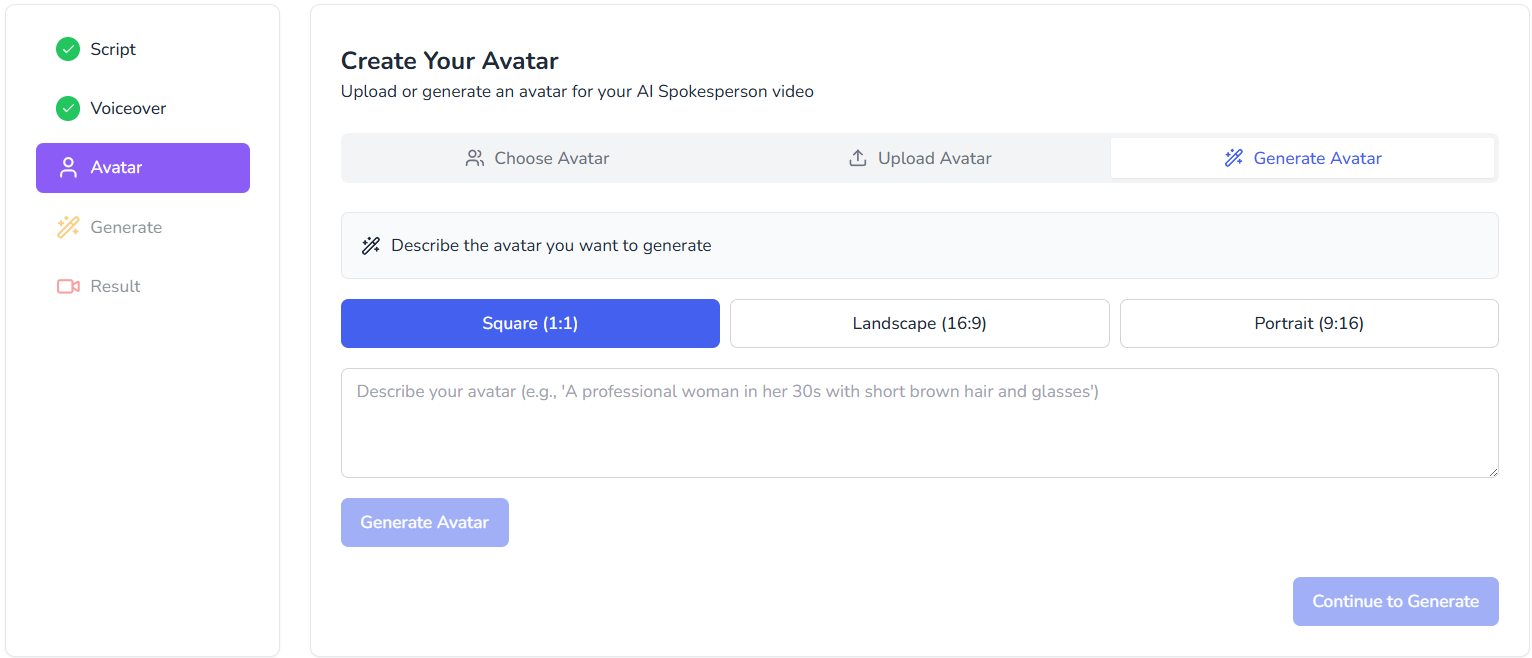Screen dimensions: 1532x658
Task: Switch to the Upload Avatar tab
Action: click(x=920, y=158)
